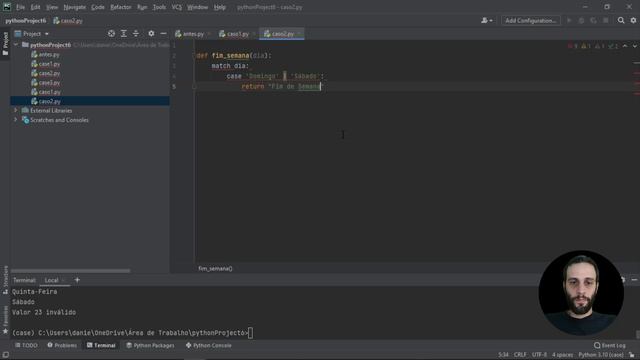Open the Favorites vertical side tab

(5, 320)
